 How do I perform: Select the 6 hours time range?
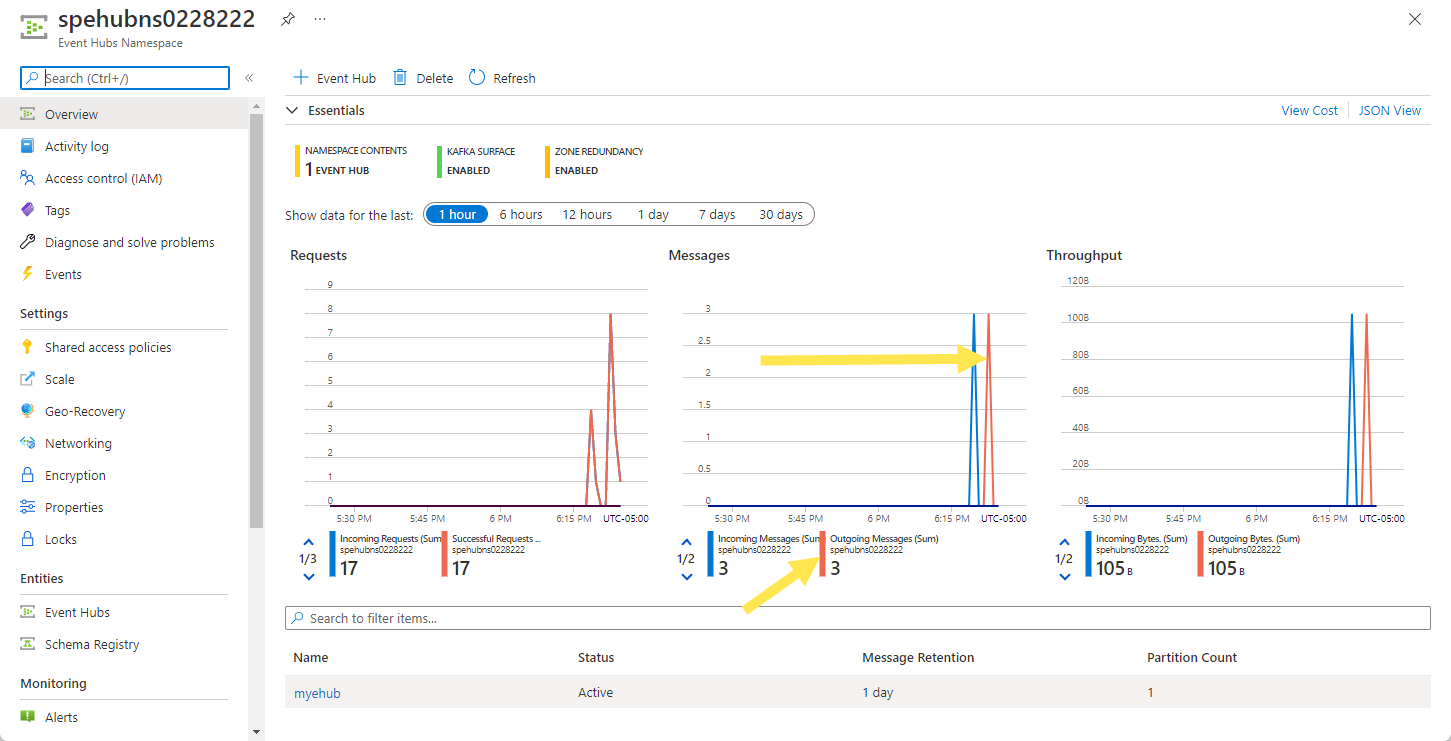click(521, 214)
